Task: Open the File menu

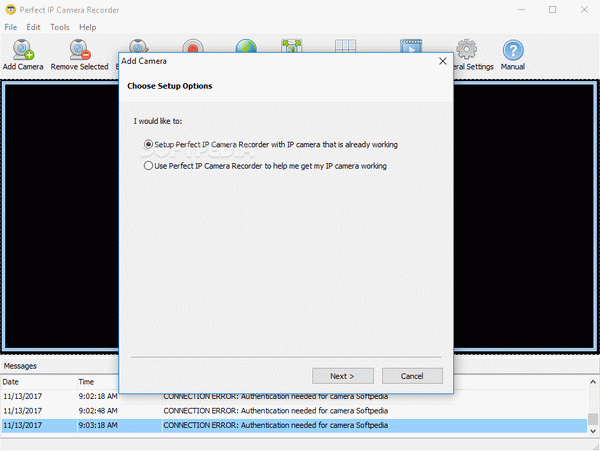Action: [x=11, y=27]
